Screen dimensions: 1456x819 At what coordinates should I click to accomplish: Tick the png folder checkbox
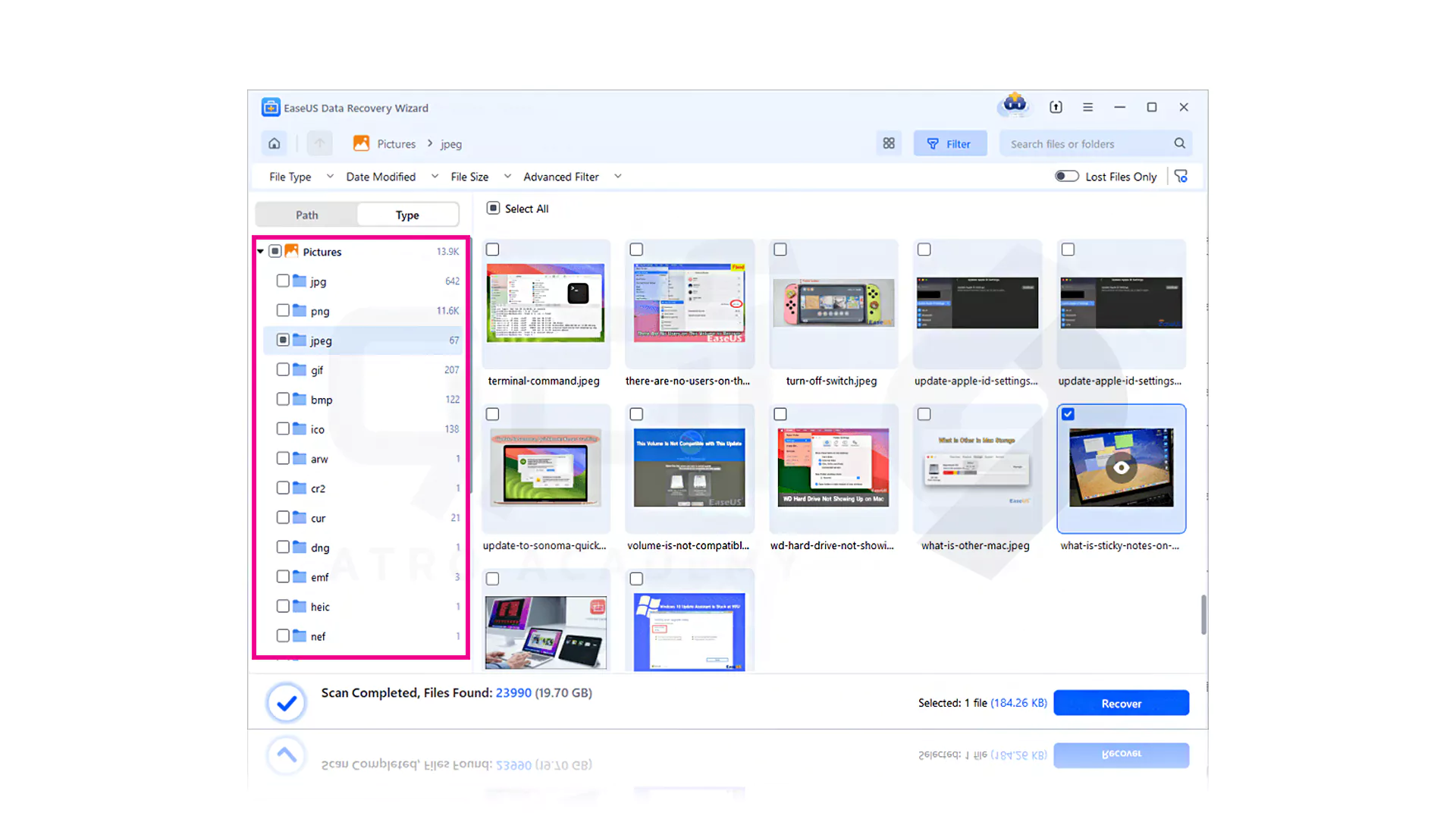283,310
